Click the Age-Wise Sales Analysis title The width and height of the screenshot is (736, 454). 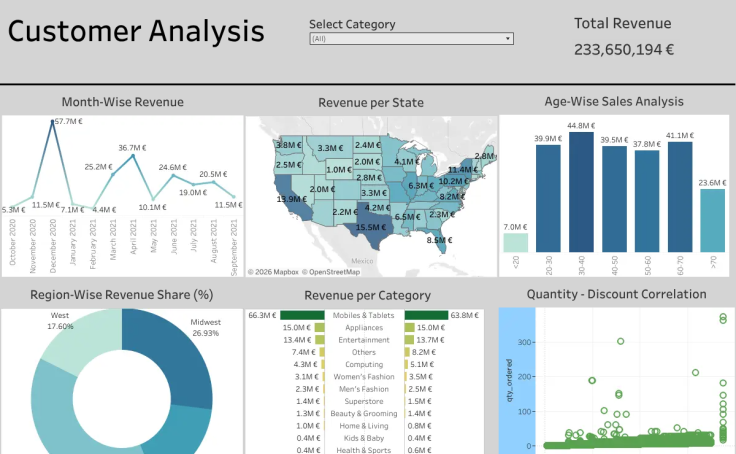tap(614, 101)
